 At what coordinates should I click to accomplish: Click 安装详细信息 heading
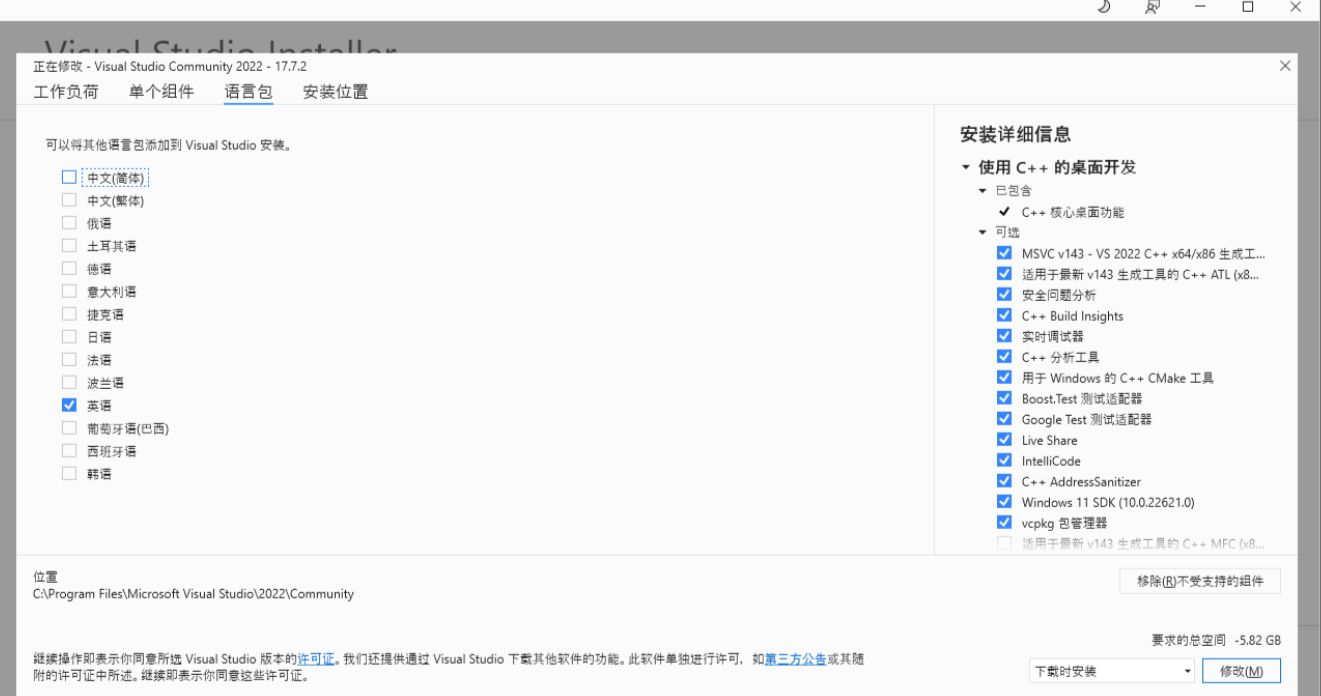(x=1015, y=134)
